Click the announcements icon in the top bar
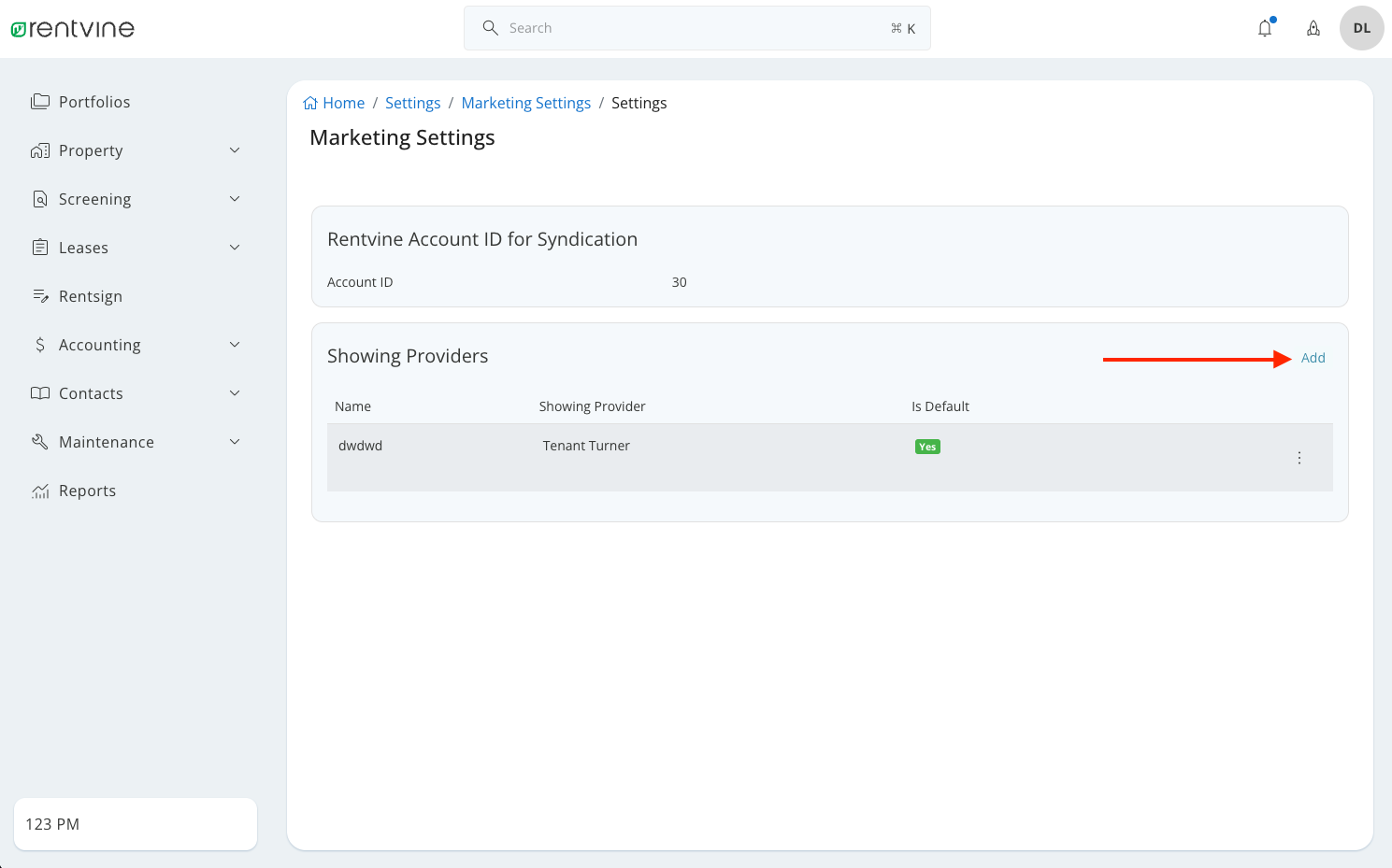Viewport: 1392px width, 868px height. 1313,28
